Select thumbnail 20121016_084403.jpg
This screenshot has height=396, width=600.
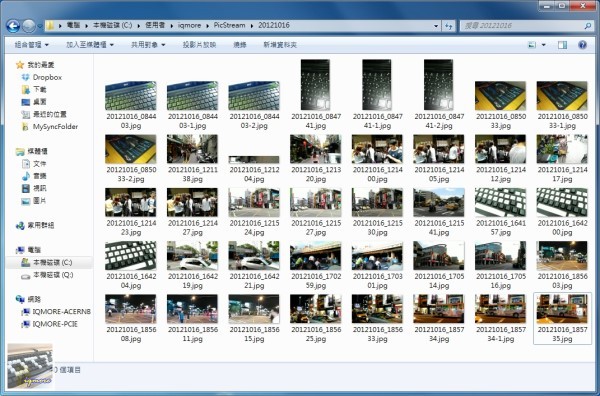coord(131,96)
